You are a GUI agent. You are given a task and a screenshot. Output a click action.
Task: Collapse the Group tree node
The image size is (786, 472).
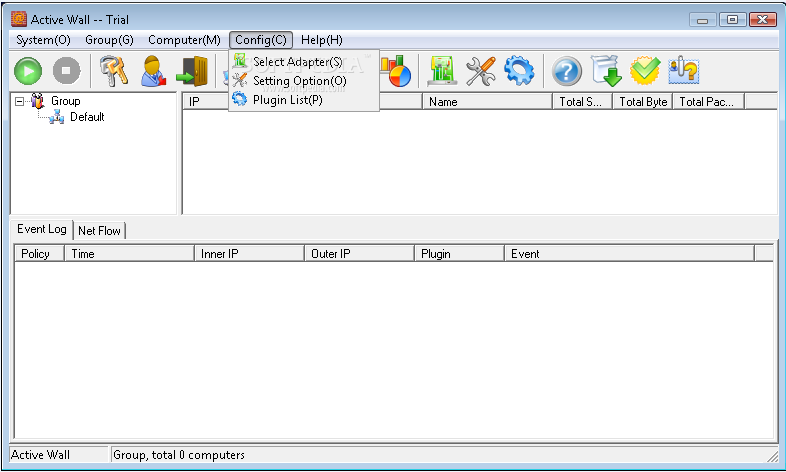(19, 102)
